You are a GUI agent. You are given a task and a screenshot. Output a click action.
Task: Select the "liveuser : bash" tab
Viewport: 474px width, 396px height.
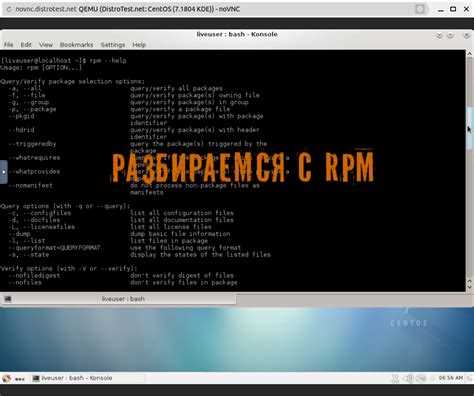[x=124, y=299]
